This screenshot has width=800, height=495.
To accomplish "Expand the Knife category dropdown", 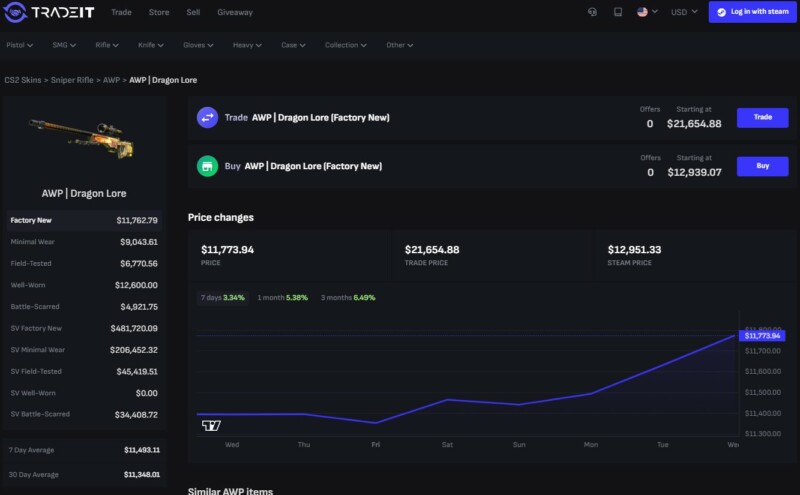I will pyautogui.click(x=151, y=45).
